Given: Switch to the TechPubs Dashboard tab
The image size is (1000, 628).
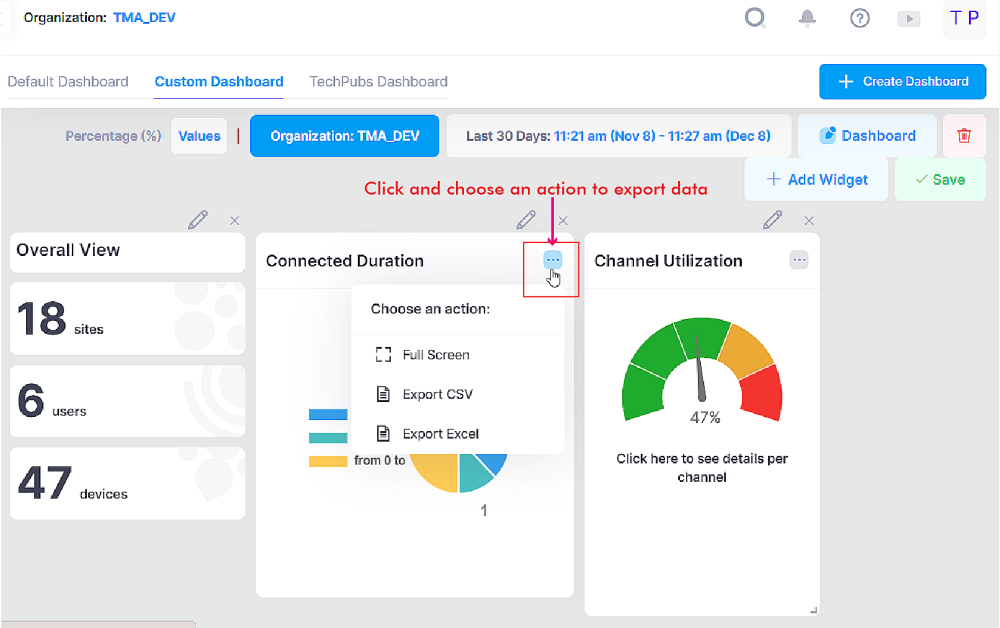Looking at the screenshot, I should pyautogui.click(x=378, y=82).
